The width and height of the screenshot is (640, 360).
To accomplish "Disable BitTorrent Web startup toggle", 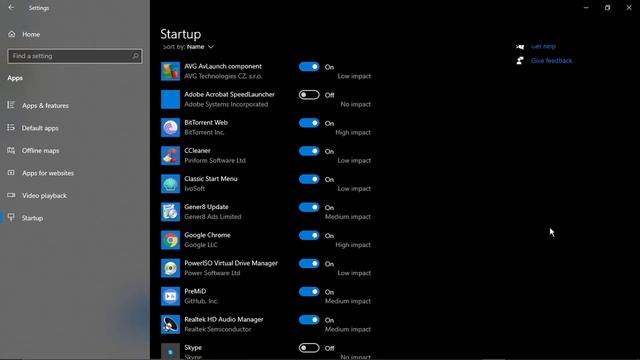I will pos(309,123).
